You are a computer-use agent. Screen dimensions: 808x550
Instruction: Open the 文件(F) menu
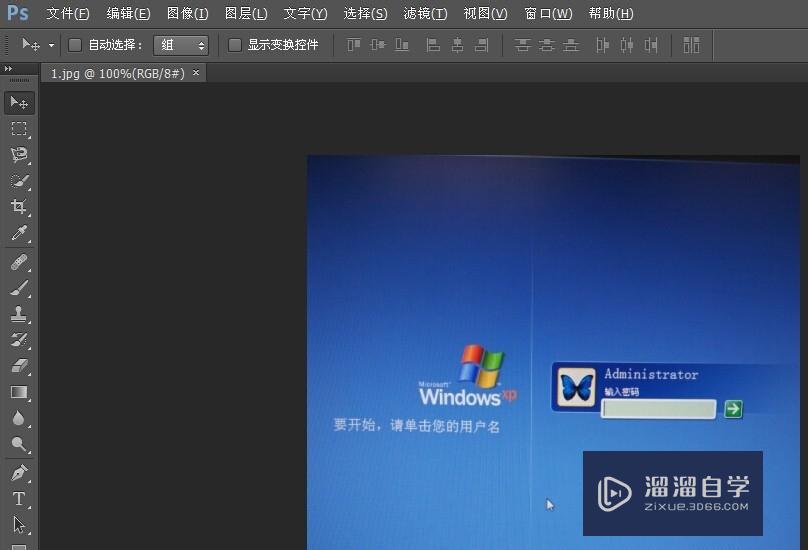tap(68, 13)
